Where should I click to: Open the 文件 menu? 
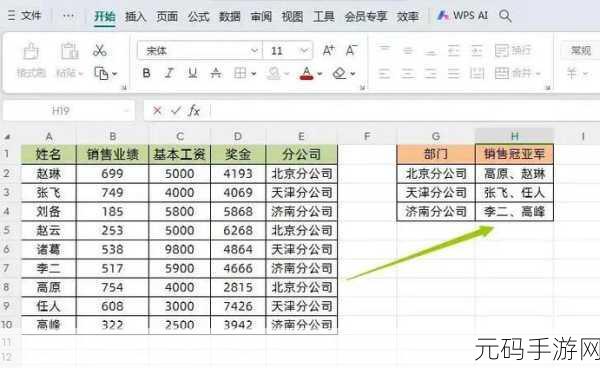25,16
